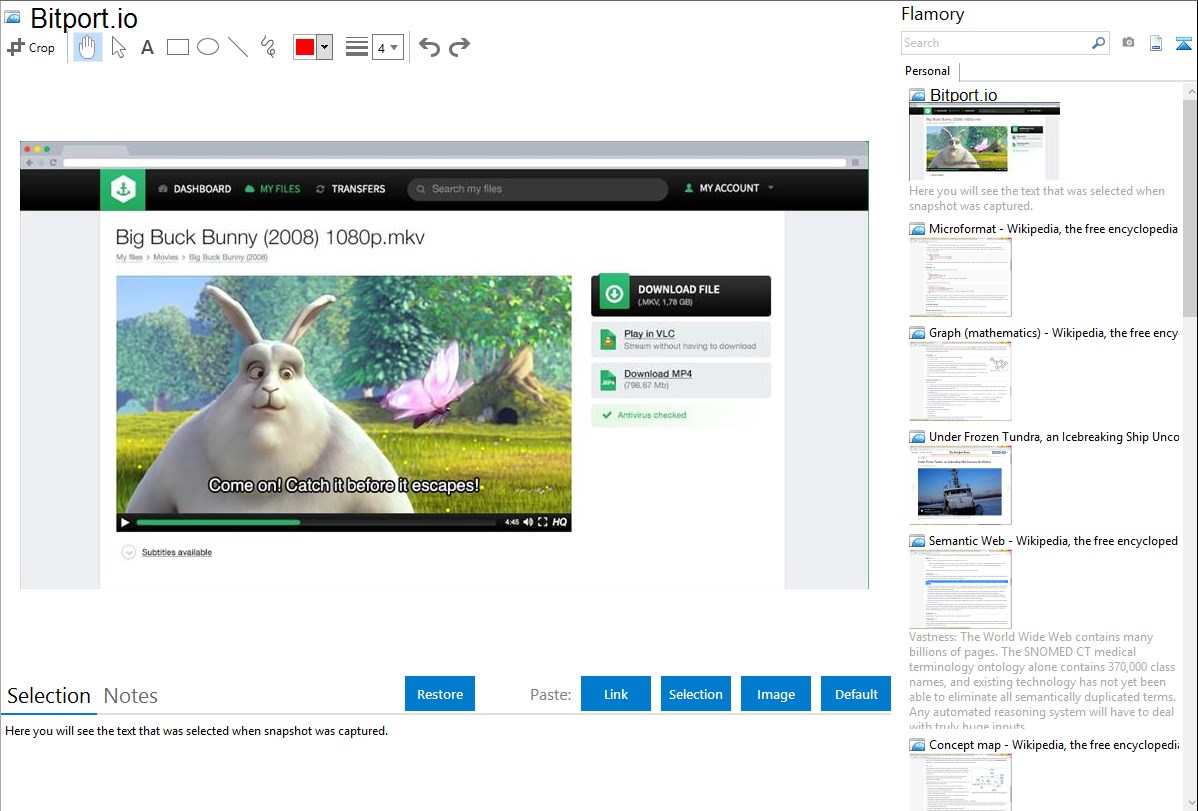Expand the Subtitles available section
This screenshot has width=1198, height=811.
(128, 552)
